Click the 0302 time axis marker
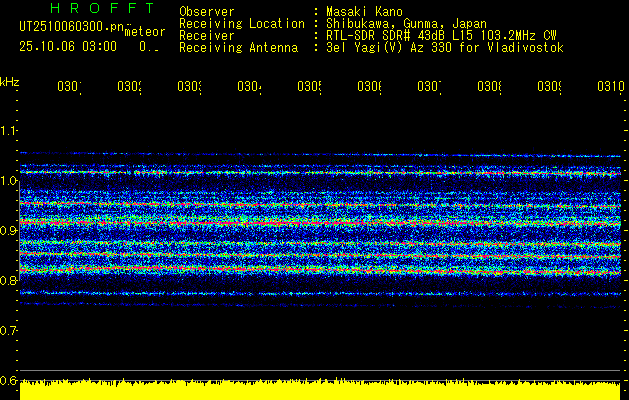The image size is (629, 400). point(129,87)
